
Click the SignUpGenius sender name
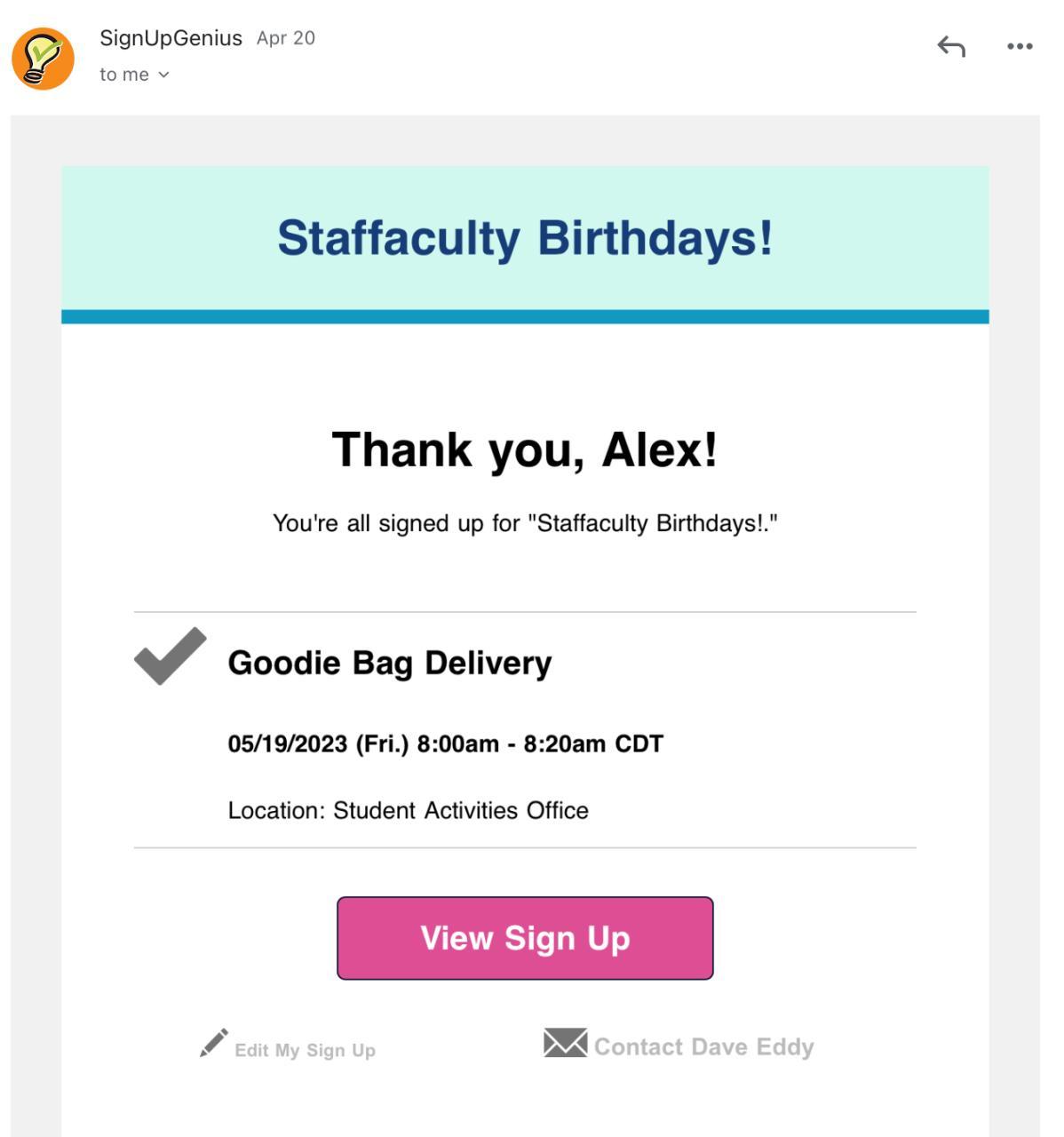click(171, 38)
